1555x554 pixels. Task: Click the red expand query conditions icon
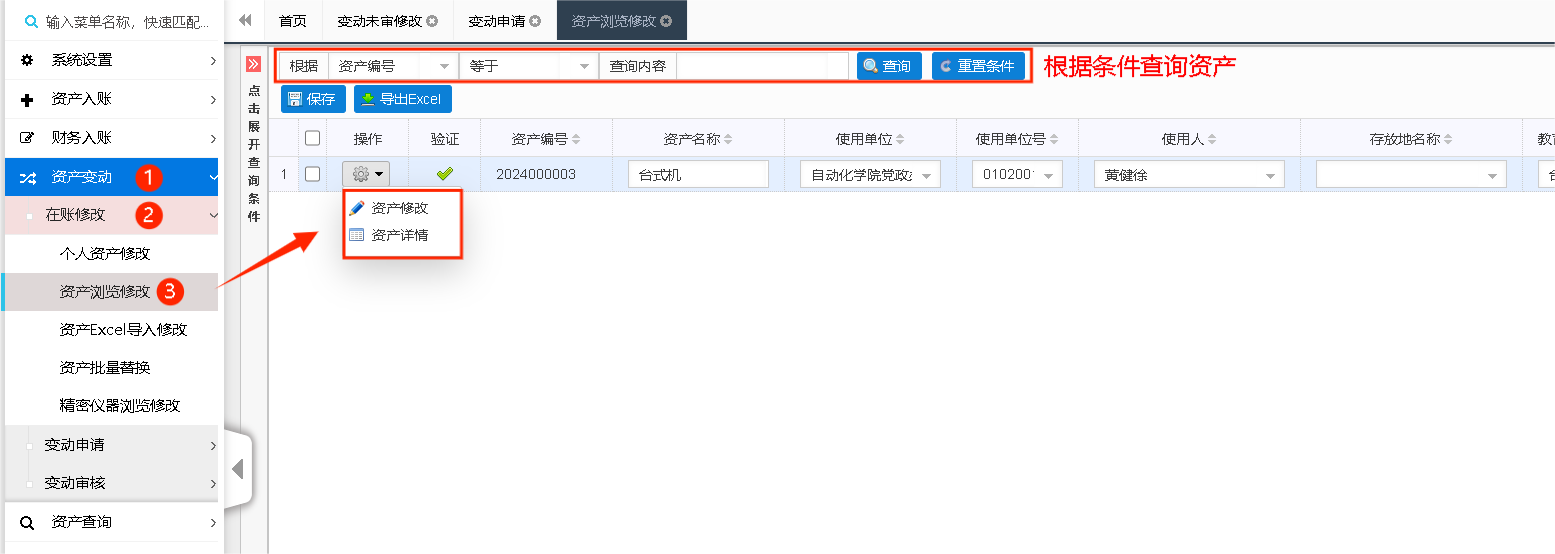(253, 65)
